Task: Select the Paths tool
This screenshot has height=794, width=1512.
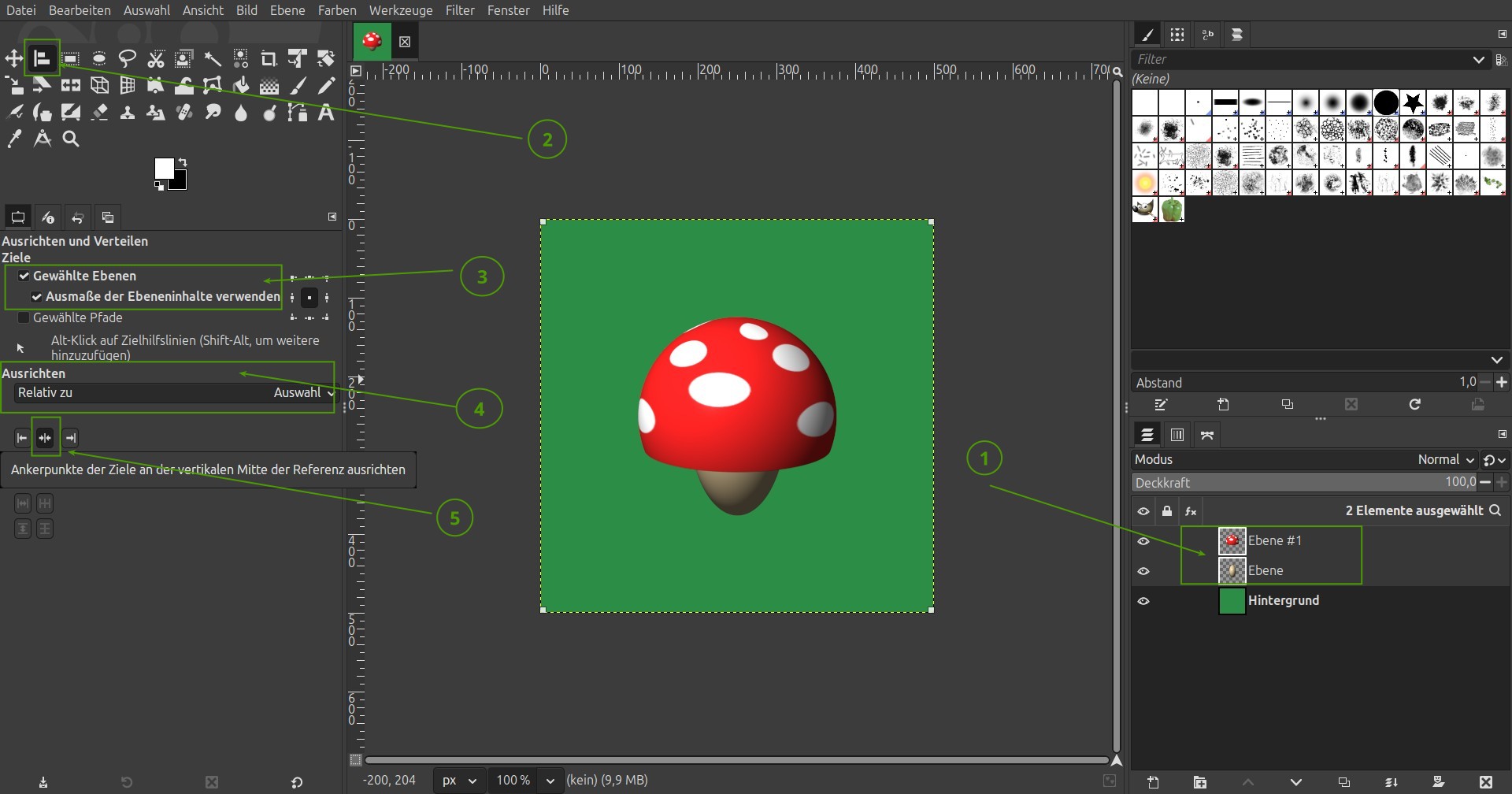Action: [x=298, y=113]
